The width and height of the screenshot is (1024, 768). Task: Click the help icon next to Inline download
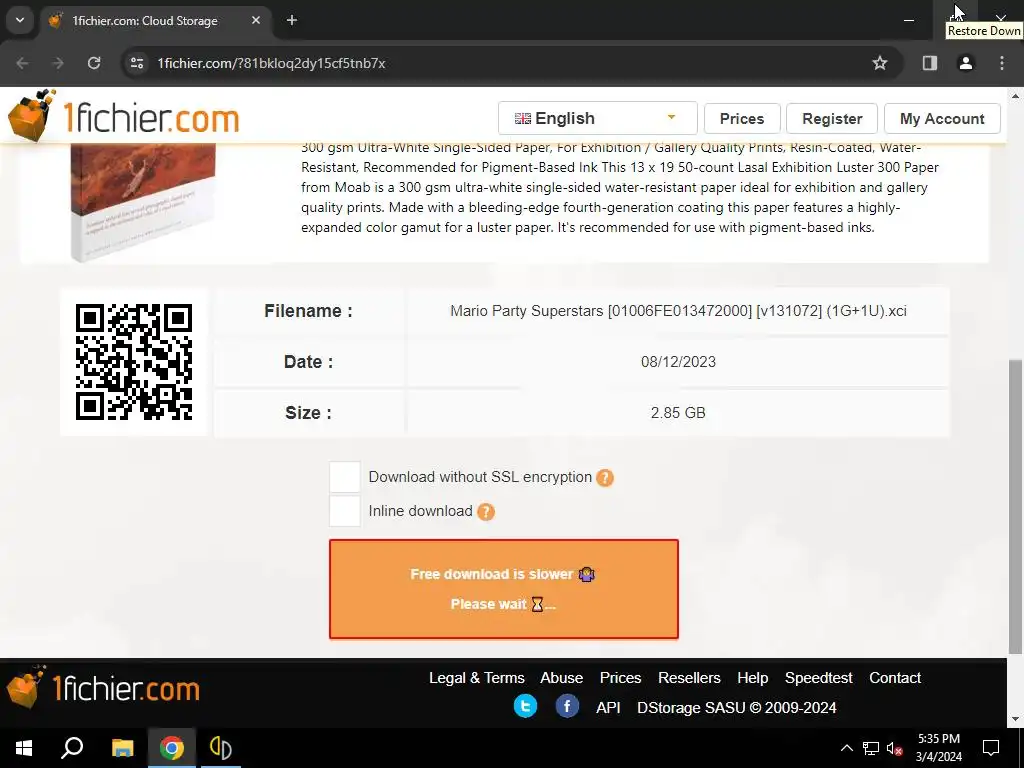(486, 511)
